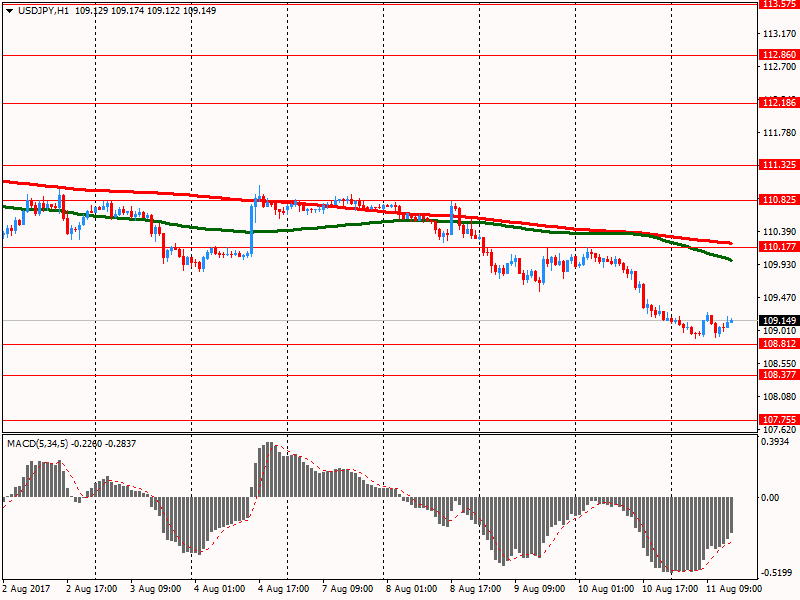Click the 108.550 price scale value

(779, 363)
